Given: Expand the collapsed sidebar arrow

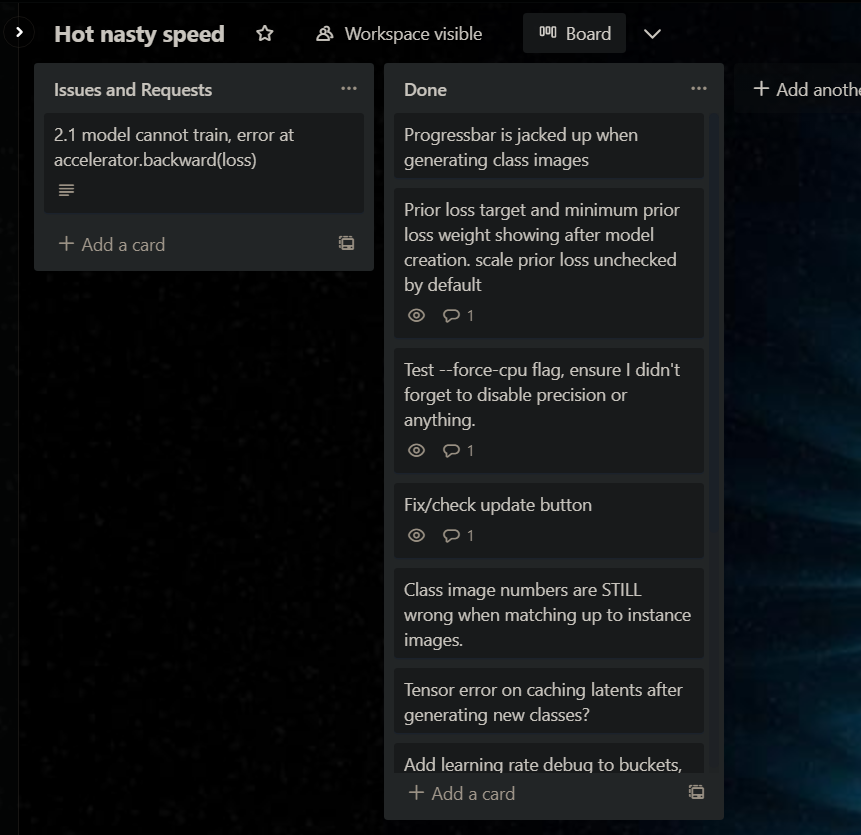Looking at the screenshot, I should [x=19, y=33].
